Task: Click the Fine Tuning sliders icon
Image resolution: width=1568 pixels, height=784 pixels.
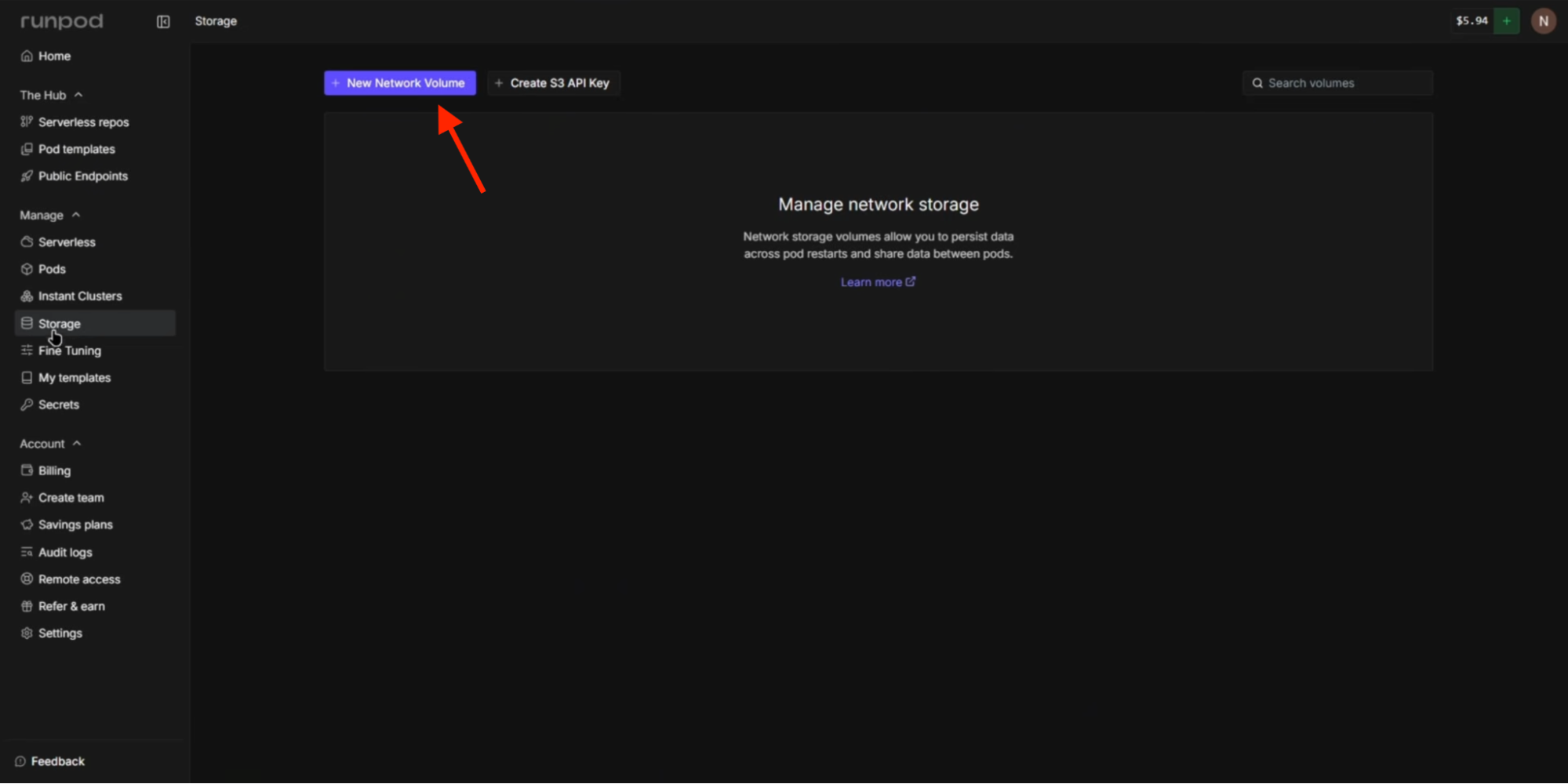Action: 27,350
